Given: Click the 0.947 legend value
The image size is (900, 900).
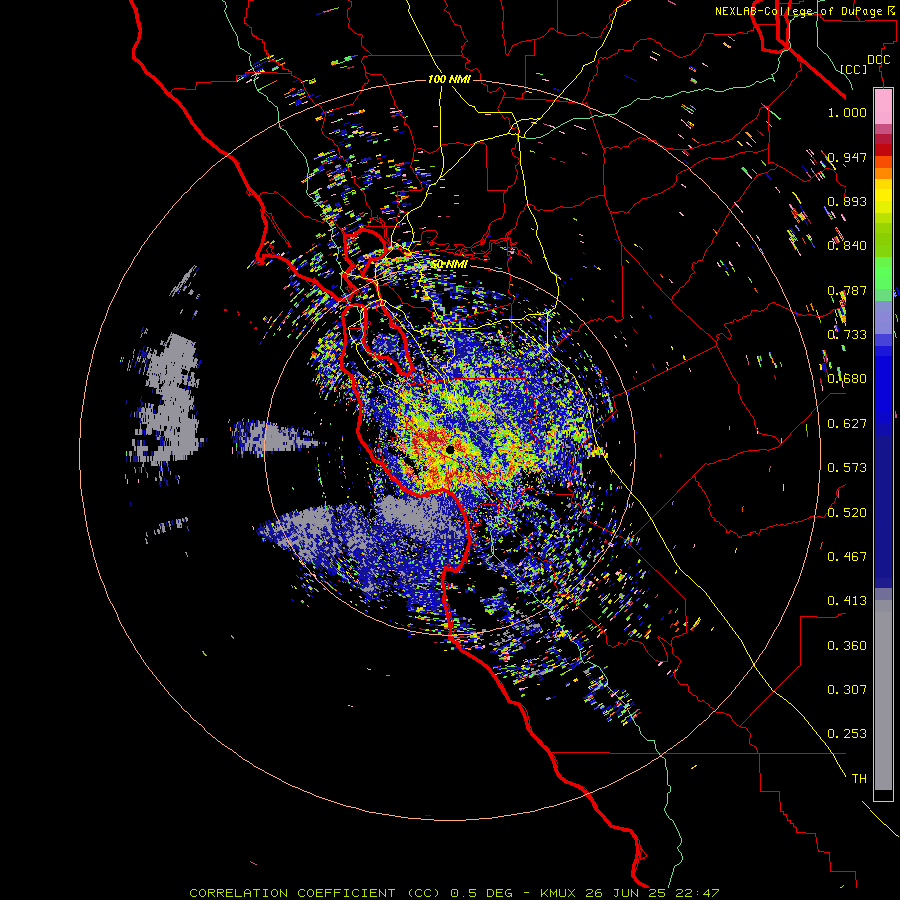Looking at the screenshot, I should pos(847,157).
